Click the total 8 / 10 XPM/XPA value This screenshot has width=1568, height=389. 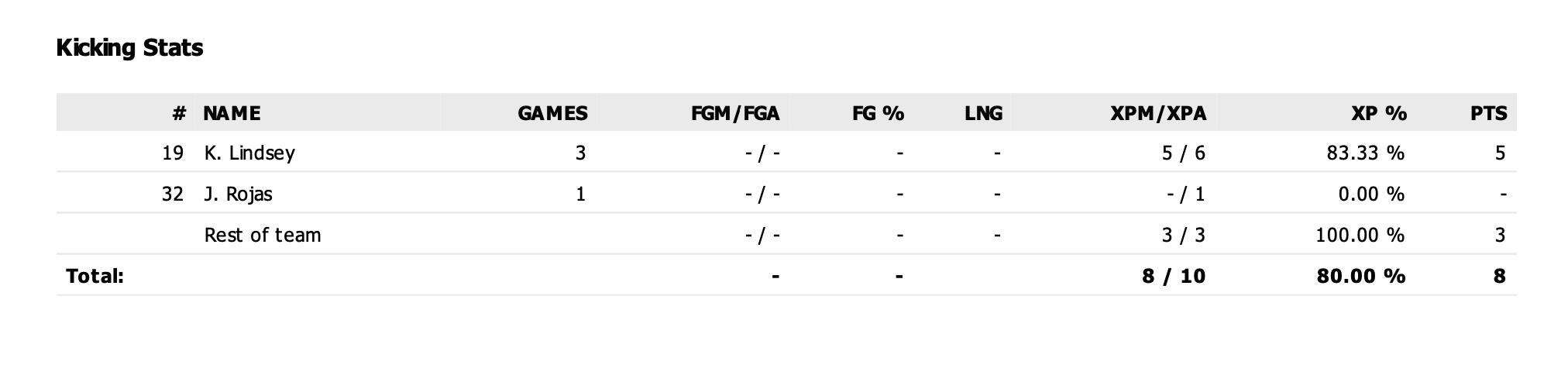[1174, 276]
